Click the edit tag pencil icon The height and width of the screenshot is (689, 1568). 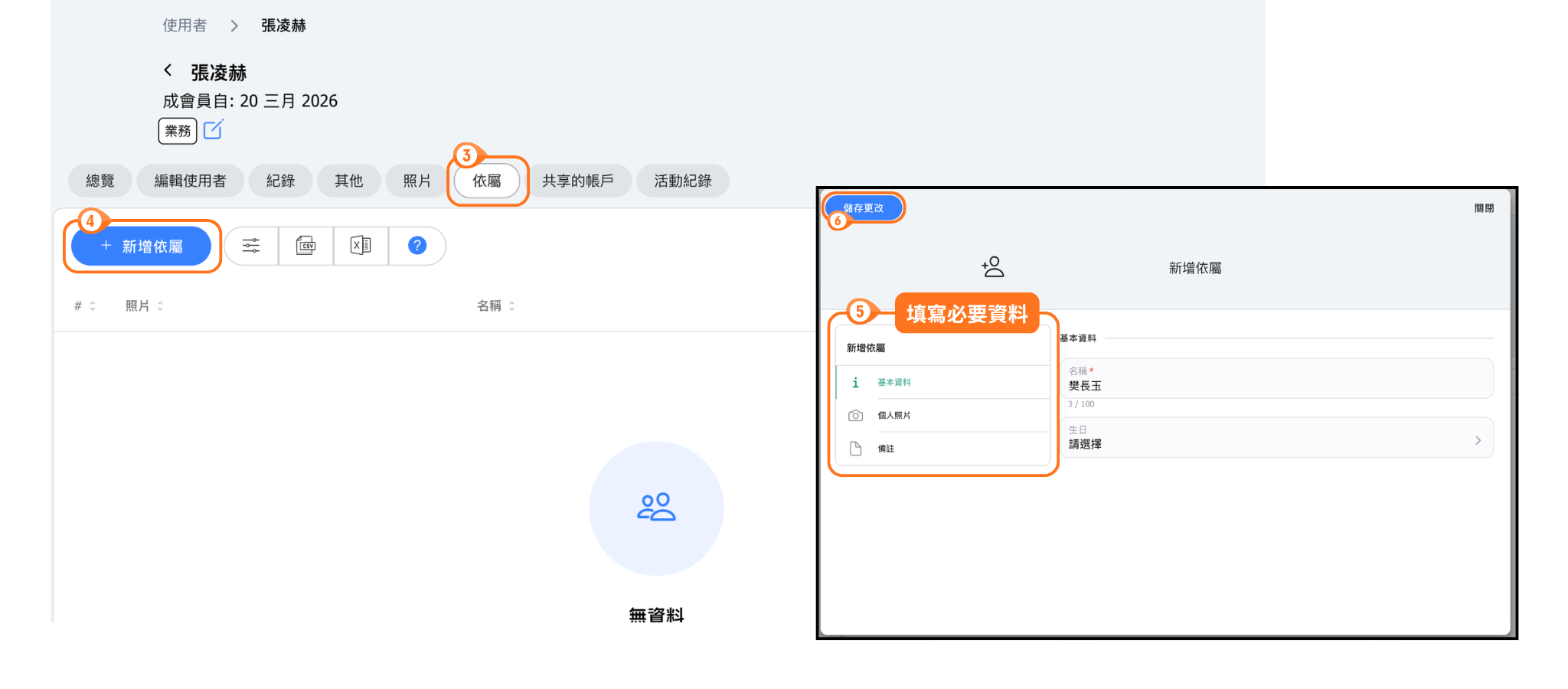point(214,130)
